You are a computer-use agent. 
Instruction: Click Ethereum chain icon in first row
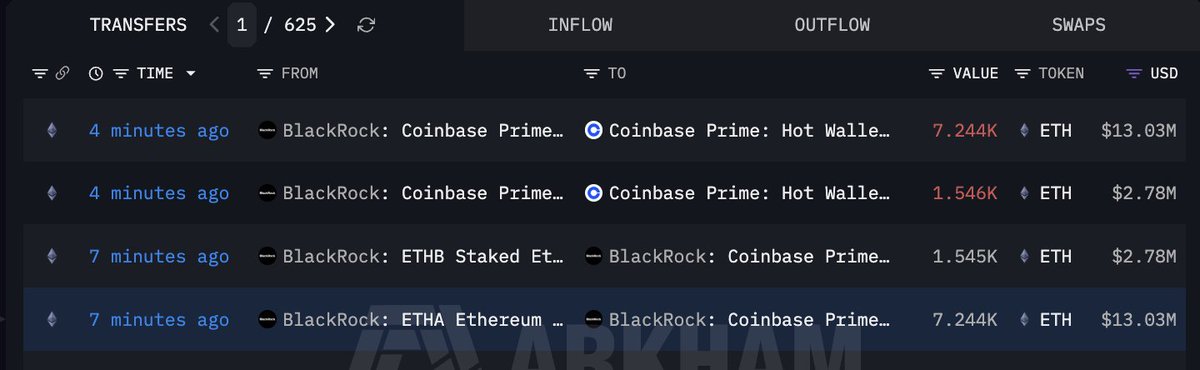tap(52, 130)
